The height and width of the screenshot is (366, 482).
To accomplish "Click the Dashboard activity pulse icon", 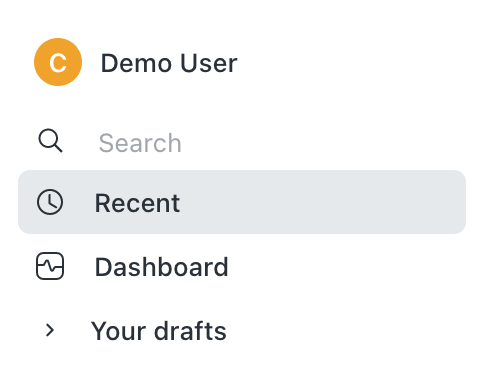I will pos(50,266).
